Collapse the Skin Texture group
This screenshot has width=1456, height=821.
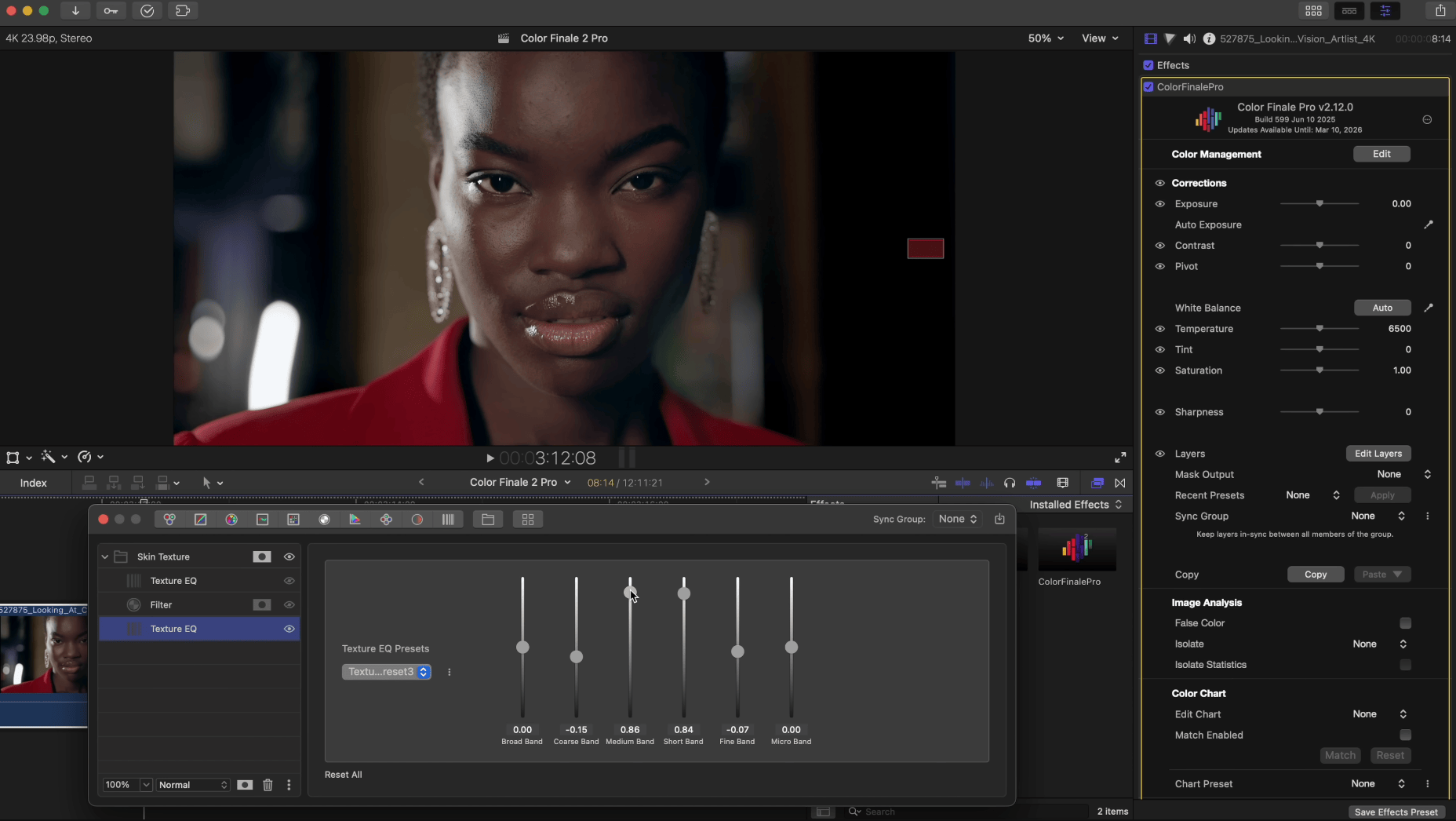coord(105,557)
